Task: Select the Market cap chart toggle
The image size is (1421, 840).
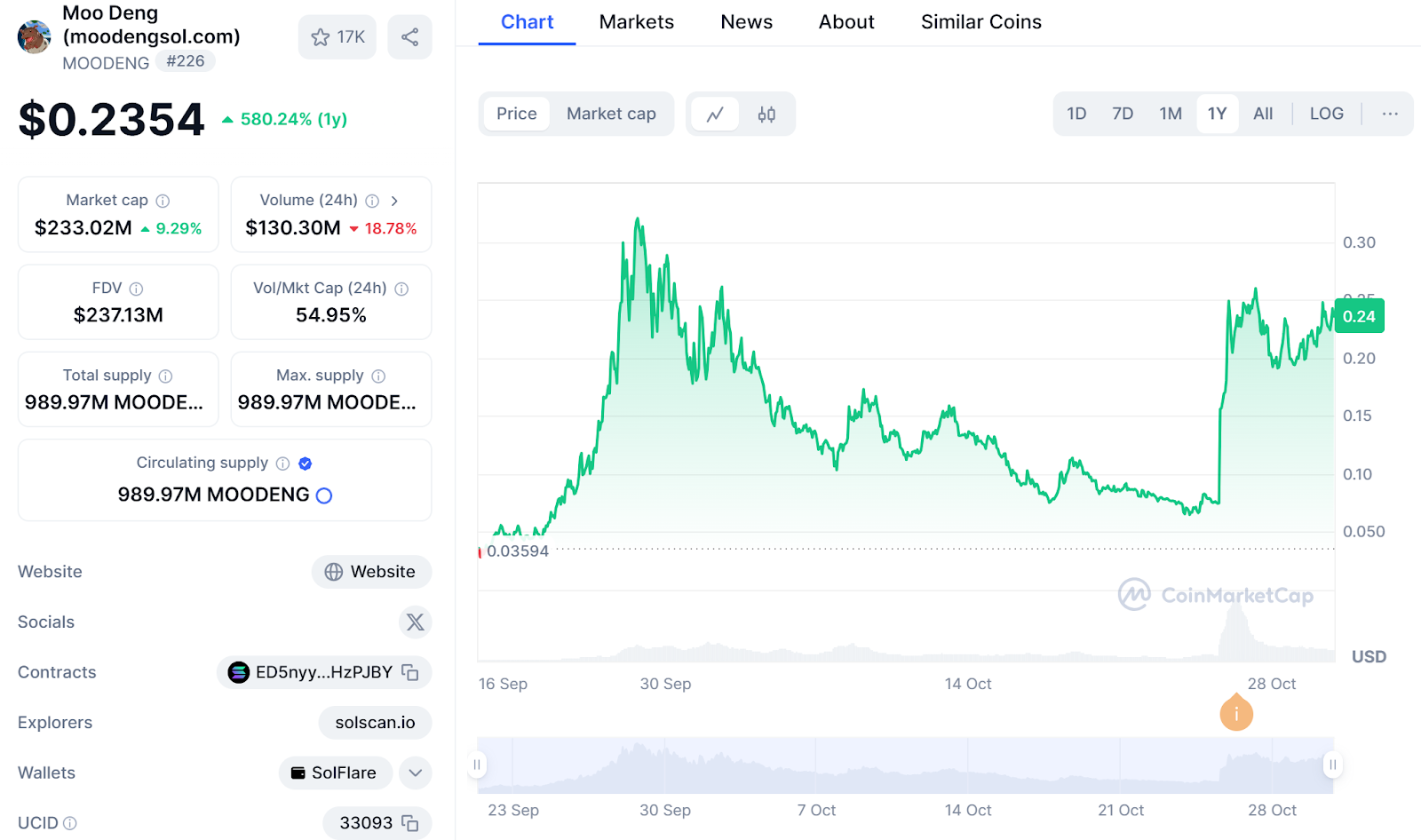Action: click(611, 114)
